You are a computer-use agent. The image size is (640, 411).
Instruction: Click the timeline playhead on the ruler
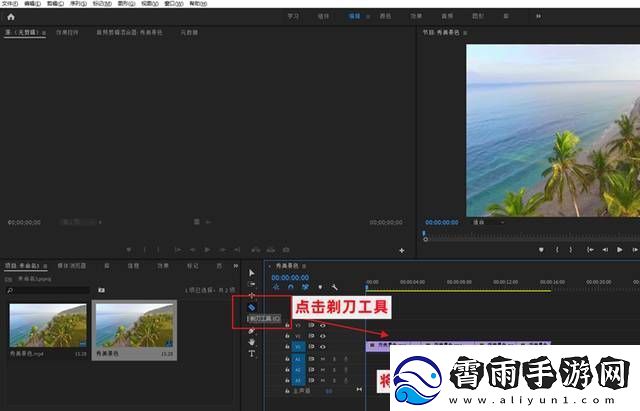(x=367, y=288)
